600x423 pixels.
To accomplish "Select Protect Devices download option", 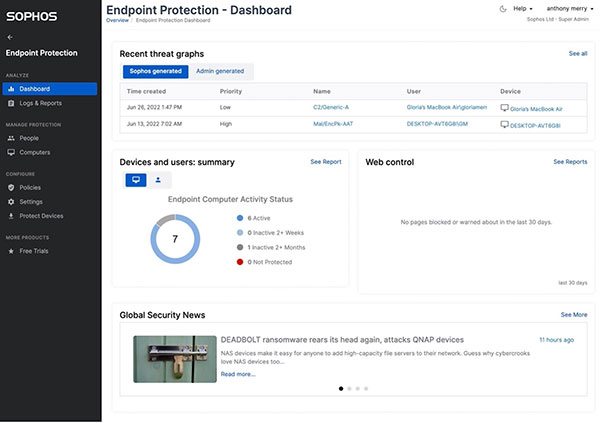I will (x=41, y=216).
